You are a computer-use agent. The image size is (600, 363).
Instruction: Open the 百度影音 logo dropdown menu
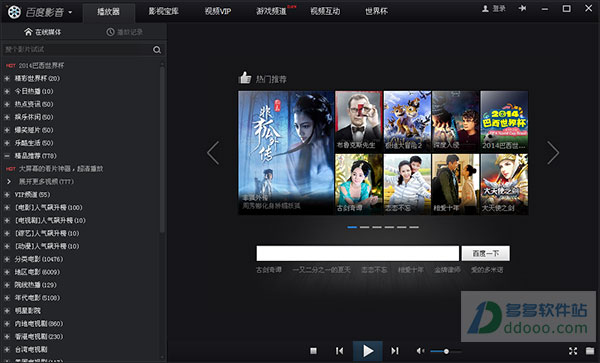click(70, 13)
